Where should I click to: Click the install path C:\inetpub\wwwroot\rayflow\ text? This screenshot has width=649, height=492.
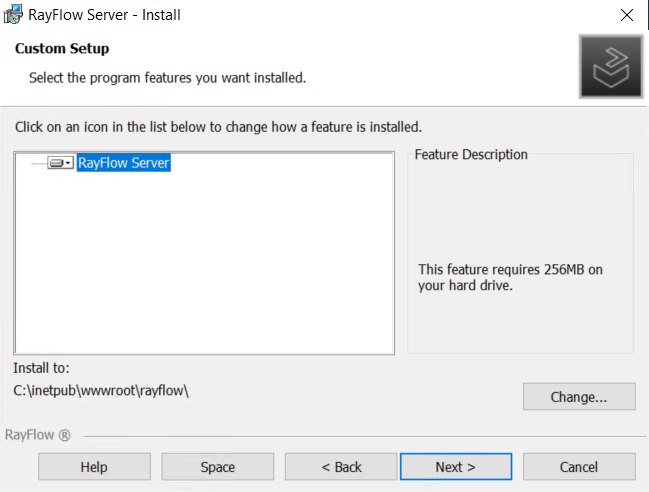pyautogui.click(x=101, y=391)
